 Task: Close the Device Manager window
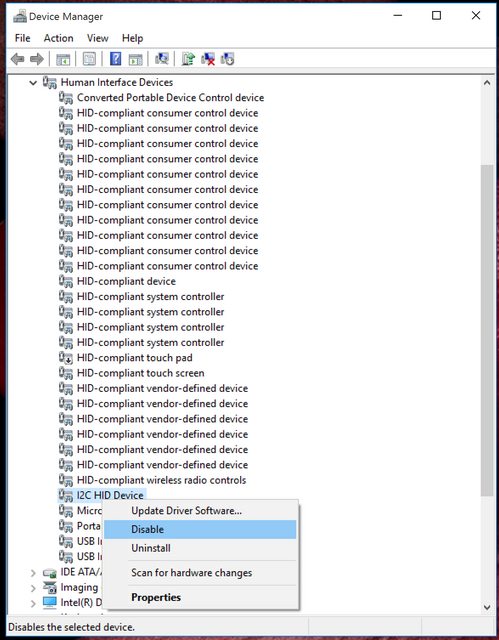[476, 16]
